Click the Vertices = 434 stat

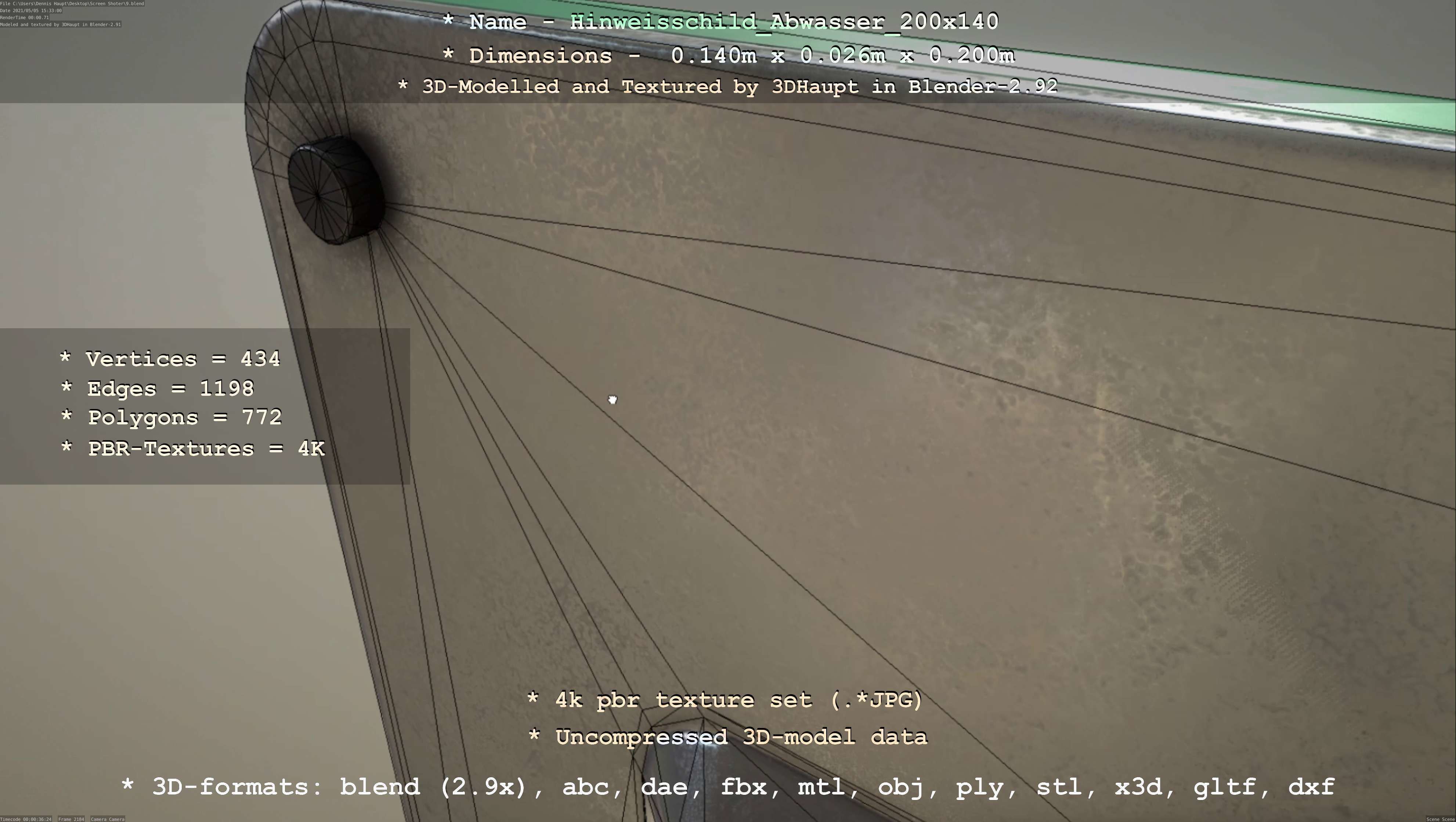click(170, 359)
